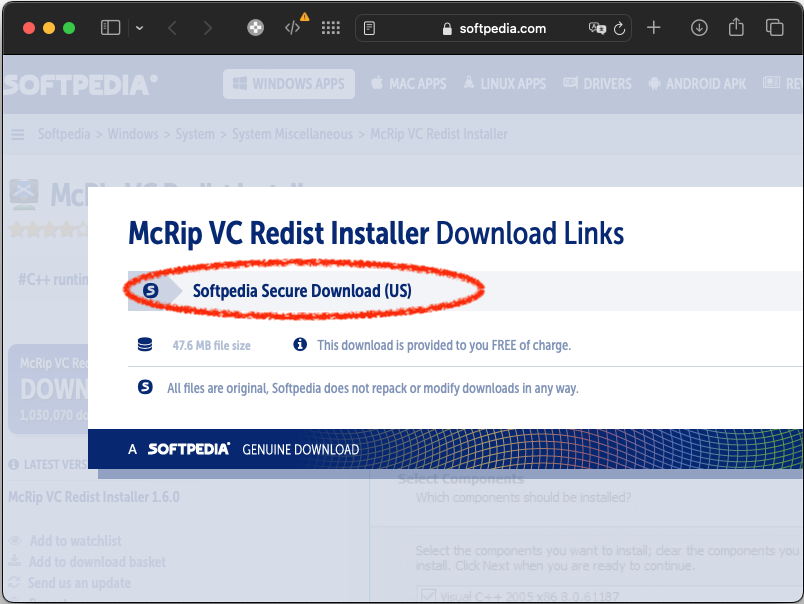
Task: Select the Mac Apps tab
Action: tap(409, 84)
